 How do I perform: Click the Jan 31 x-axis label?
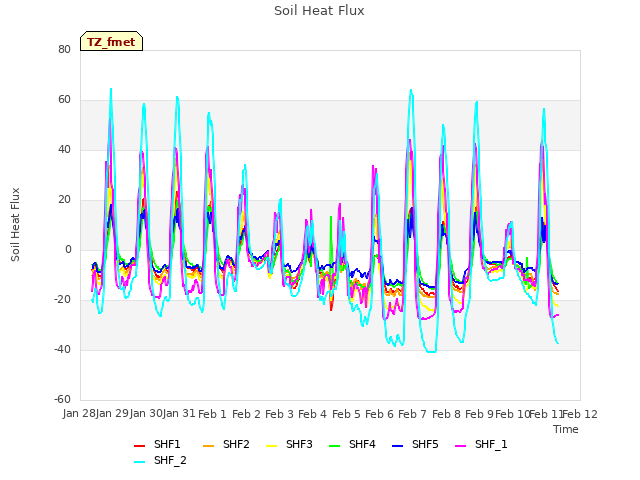tap(179, 414)
